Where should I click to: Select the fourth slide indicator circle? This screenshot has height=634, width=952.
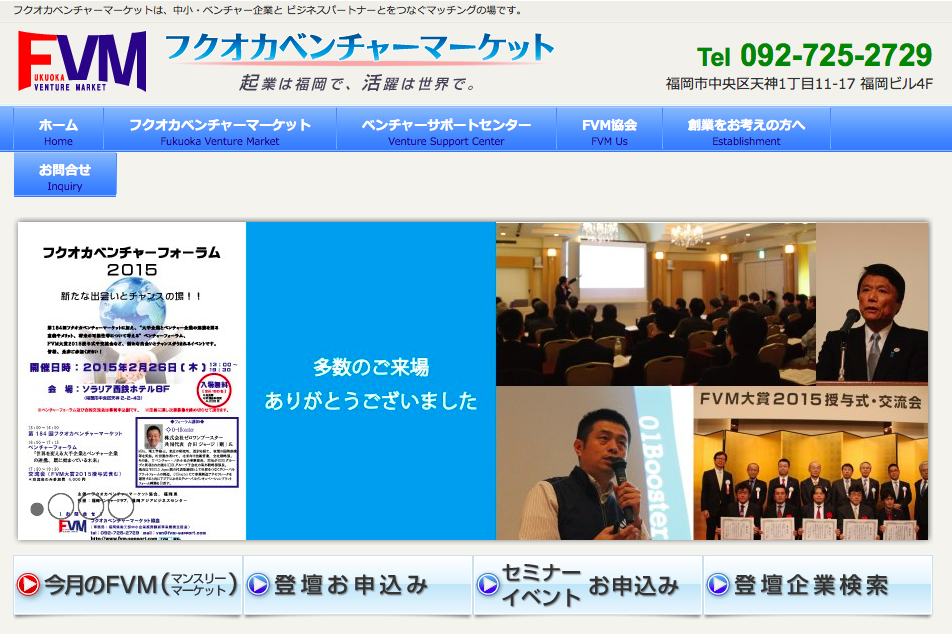coord(121,506)
